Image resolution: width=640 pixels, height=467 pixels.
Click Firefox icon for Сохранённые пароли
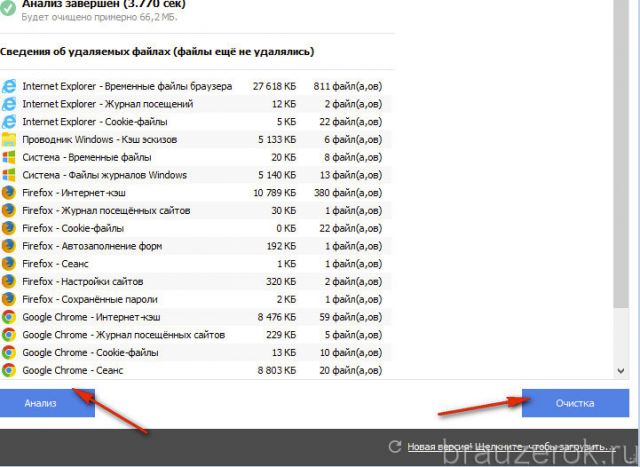9,299
